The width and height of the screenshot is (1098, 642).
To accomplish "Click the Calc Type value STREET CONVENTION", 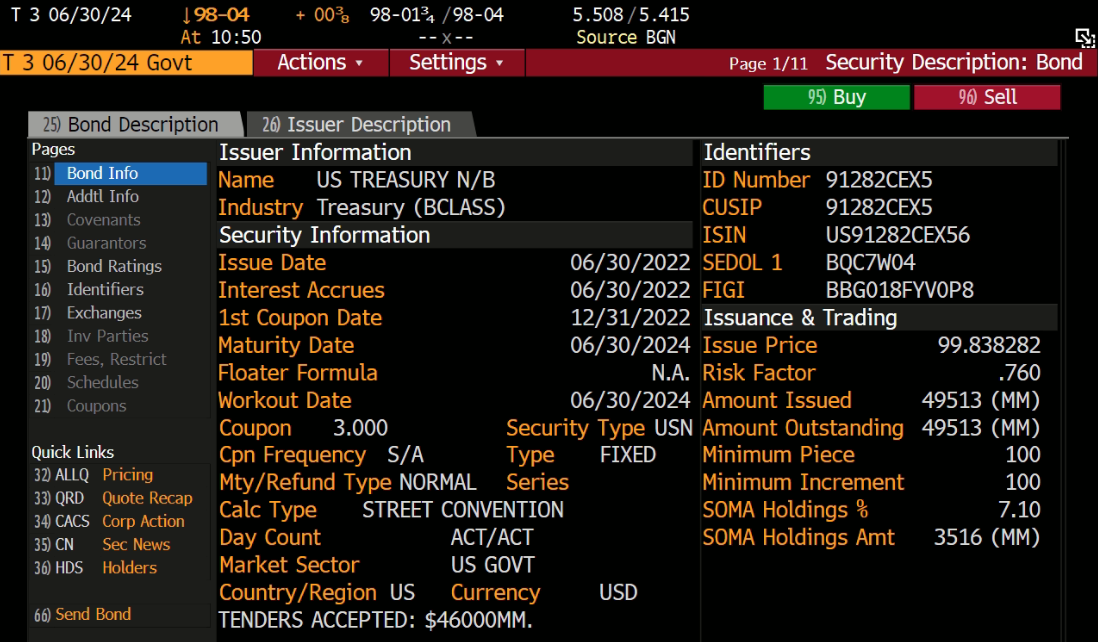I will [x=463, y=510].
